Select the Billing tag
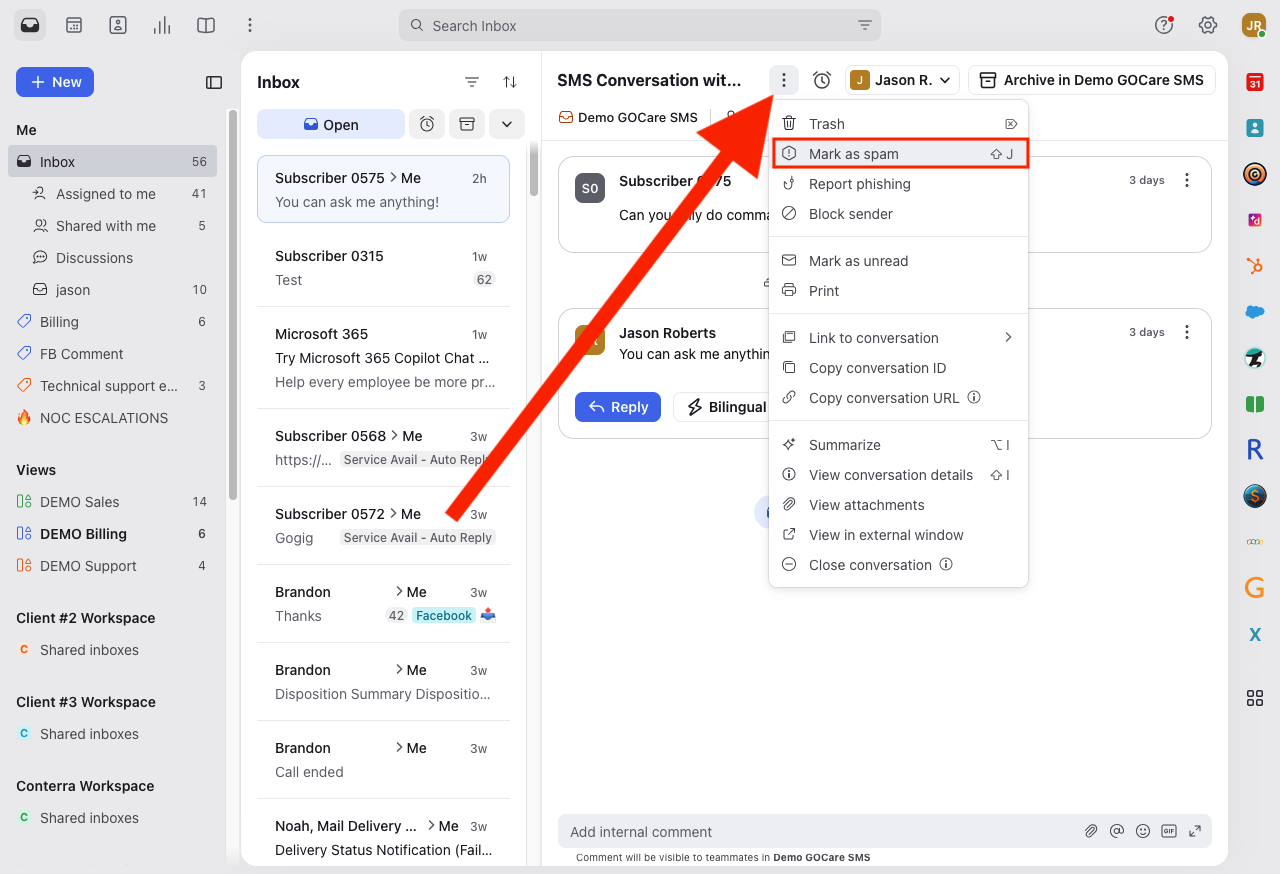This screenshot has width=1280, height=874. 112,322
